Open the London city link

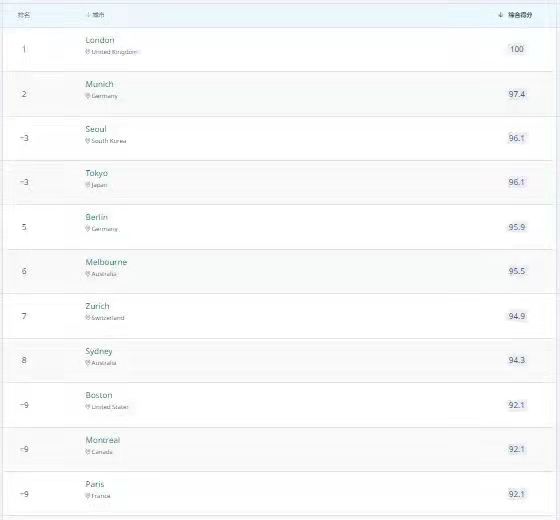pyautogui.click(x=100, y=40)
